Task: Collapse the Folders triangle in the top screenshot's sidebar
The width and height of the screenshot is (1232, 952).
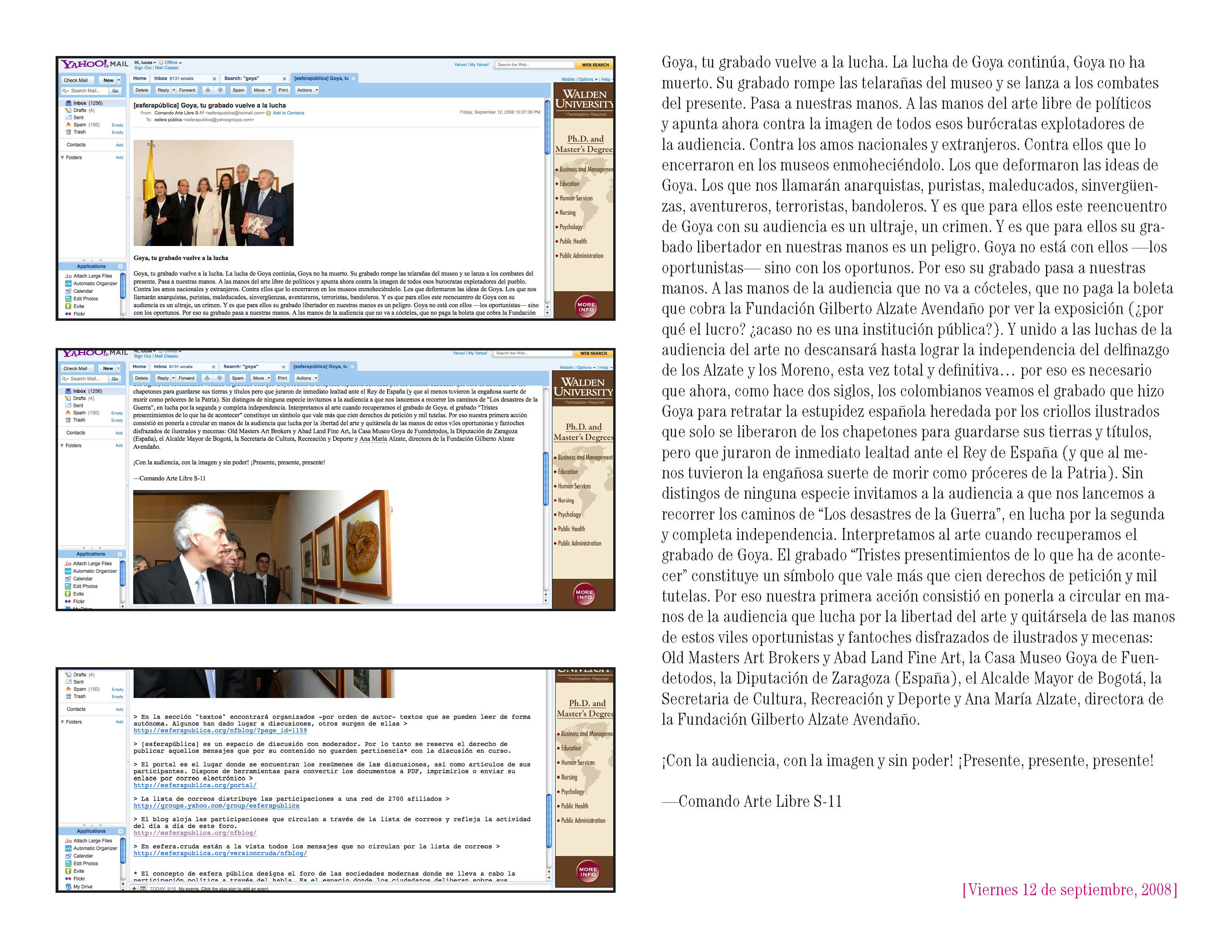Action: tap(62, 157)
